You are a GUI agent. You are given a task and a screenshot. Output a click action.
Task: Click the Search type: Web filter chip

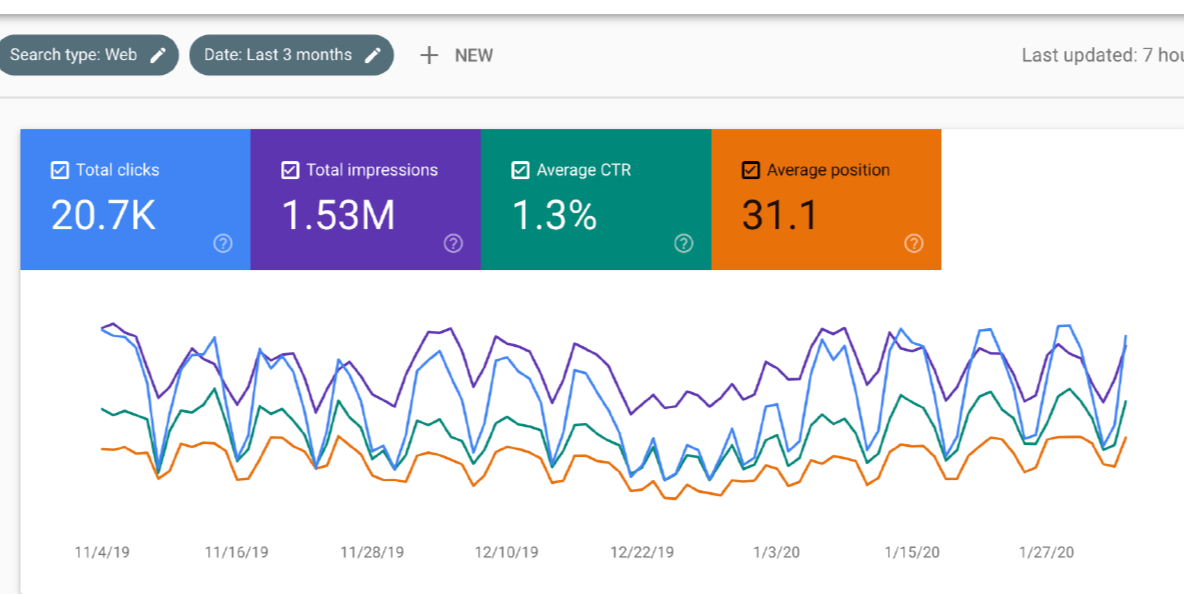tap(88, 55)
